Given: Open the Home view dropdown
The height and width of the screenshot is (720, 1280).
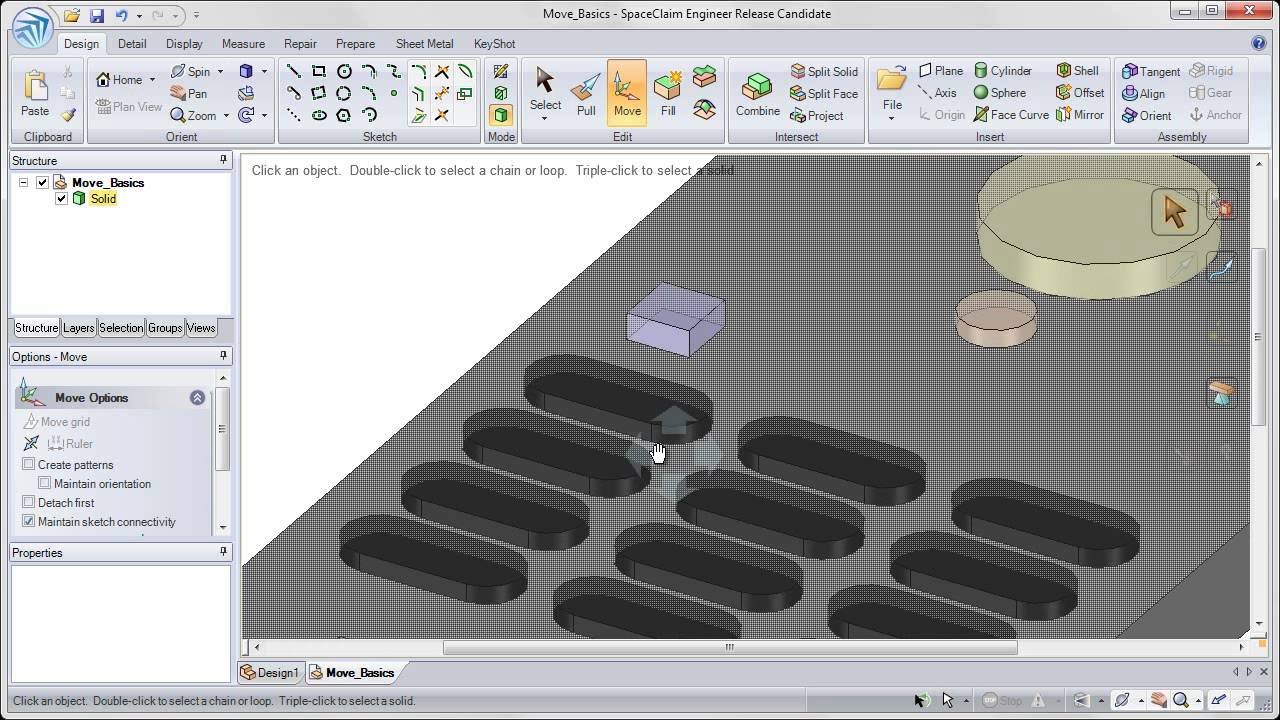Looking at the screenshot, I should pyautogui.click(x=152, y=79).
